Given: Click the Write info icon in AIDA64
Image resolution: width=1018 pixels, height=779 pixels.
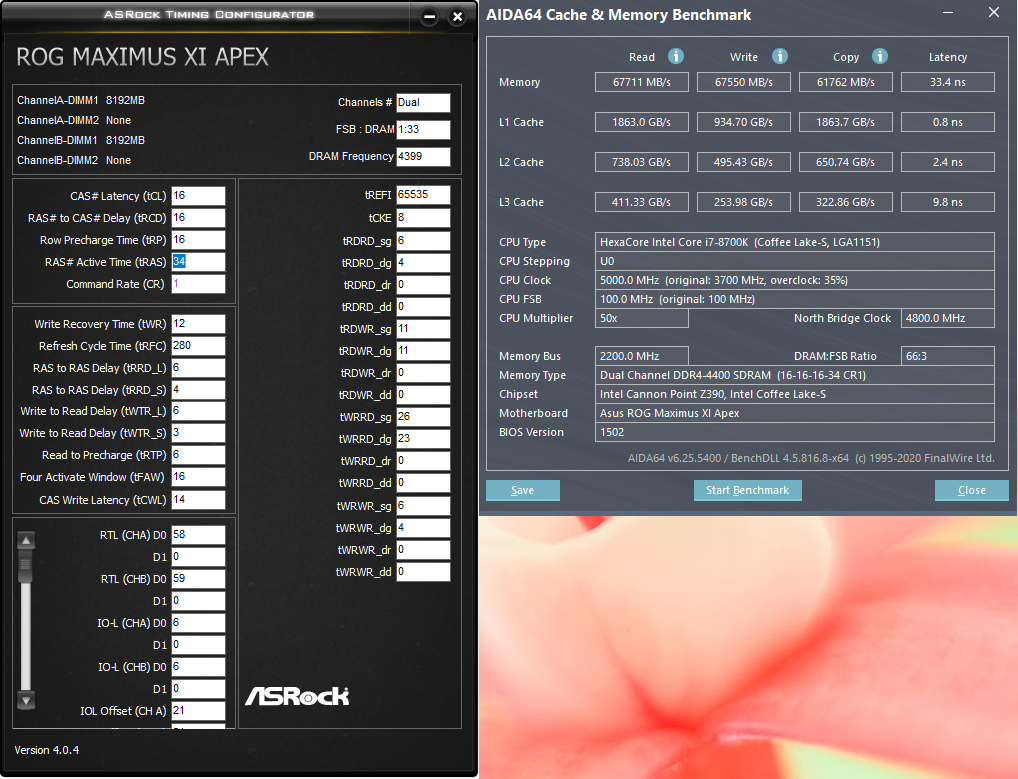Looking at the screenshot, I should [x=780, y=56].
